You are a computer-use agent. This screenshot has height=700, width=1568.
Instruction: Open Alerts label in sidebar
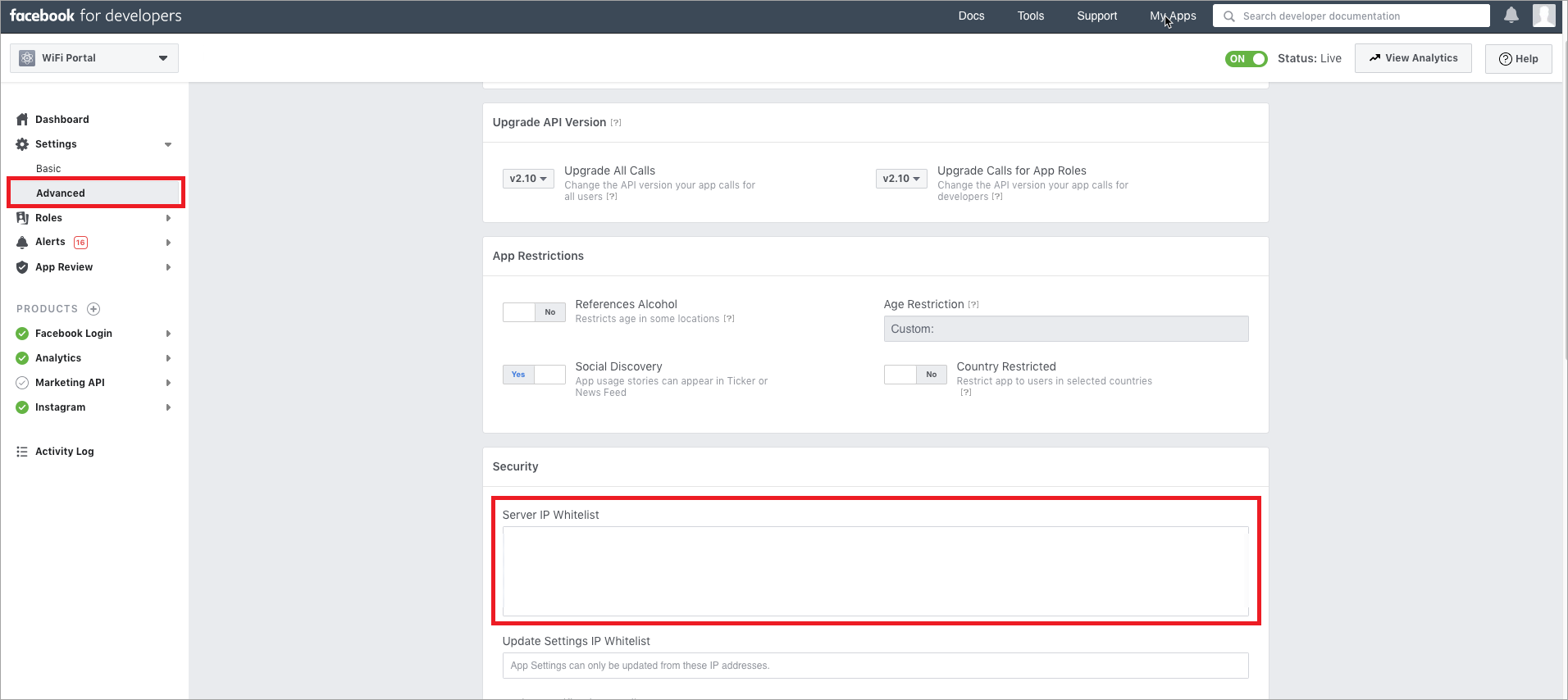[50, 242]
